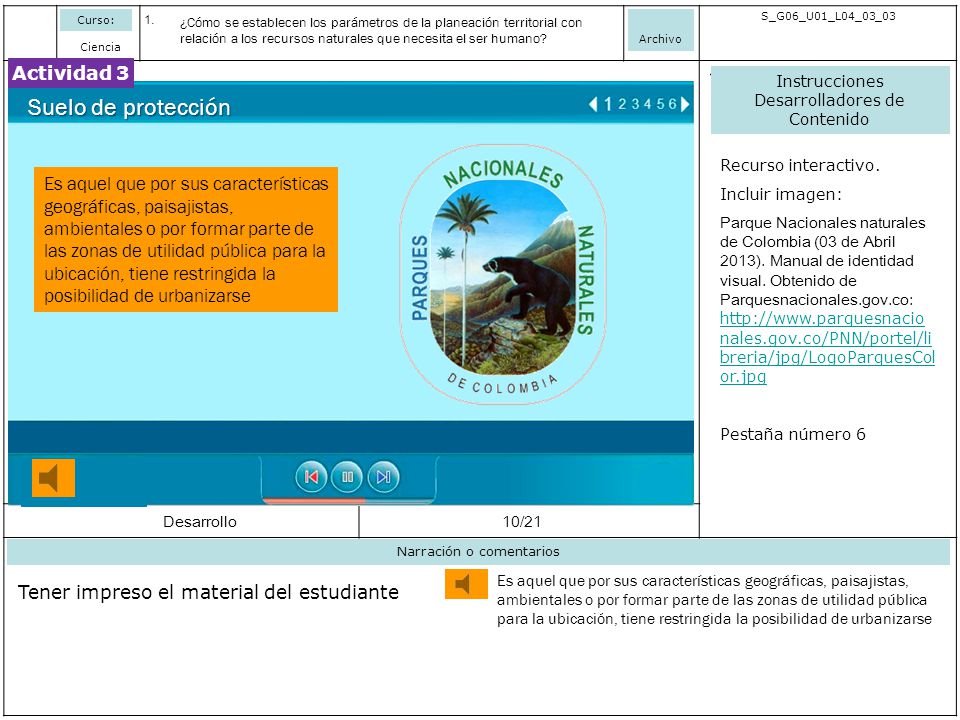Select page 5 in the slide navigator
This screenshot has height=720, width=960.
tap(660, 104)
